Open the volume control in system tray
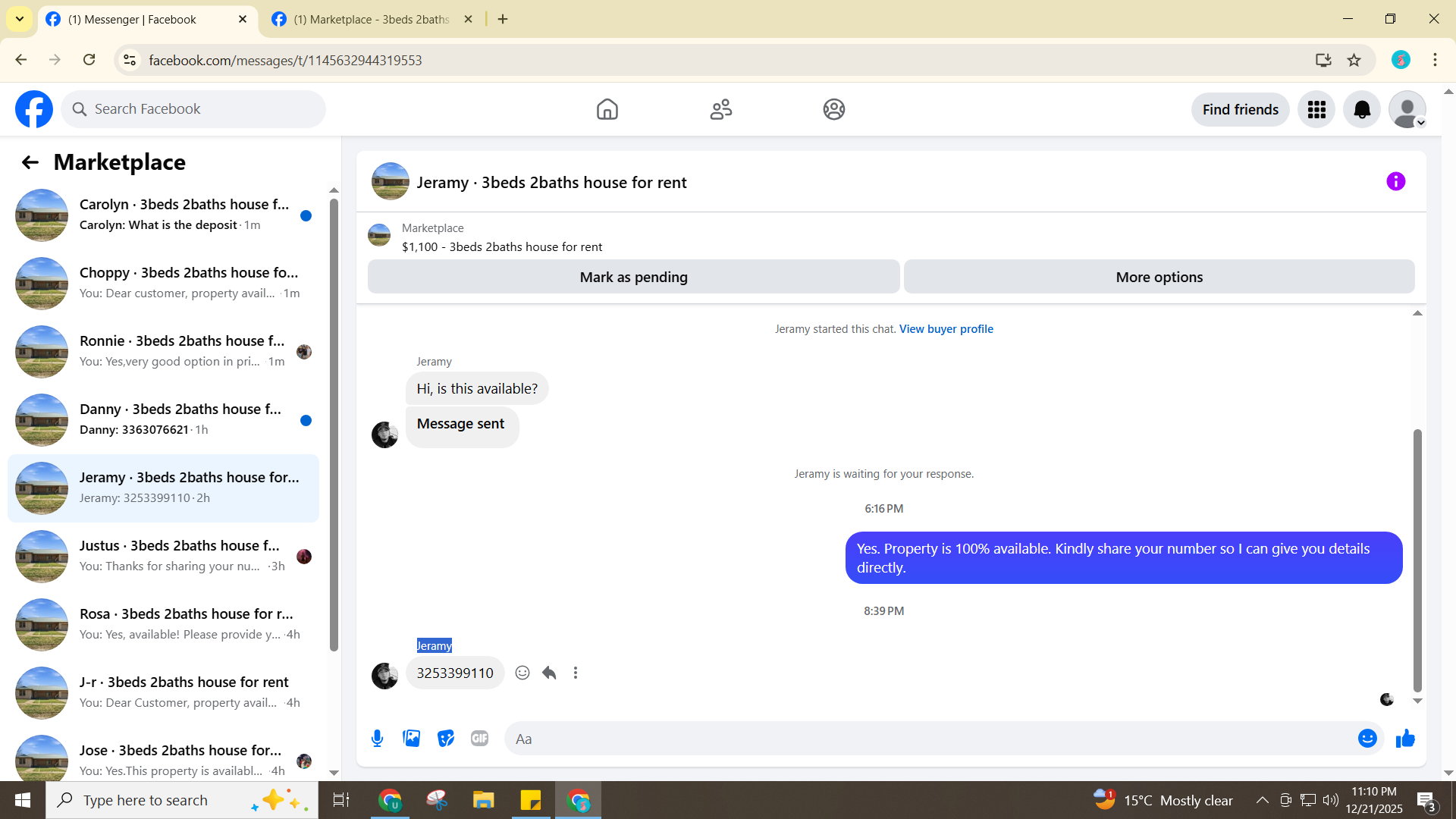The height and width of the screenshot is (819, 1456). 1331,800
